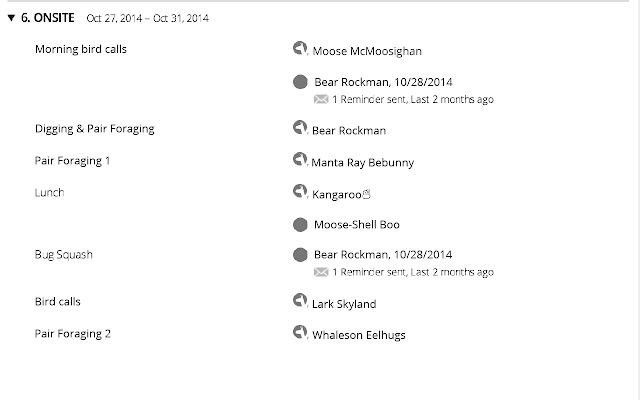The image size is (640, 400).
Task: Open the Pair Foraging 1 item
Action: tap(72, 161)
